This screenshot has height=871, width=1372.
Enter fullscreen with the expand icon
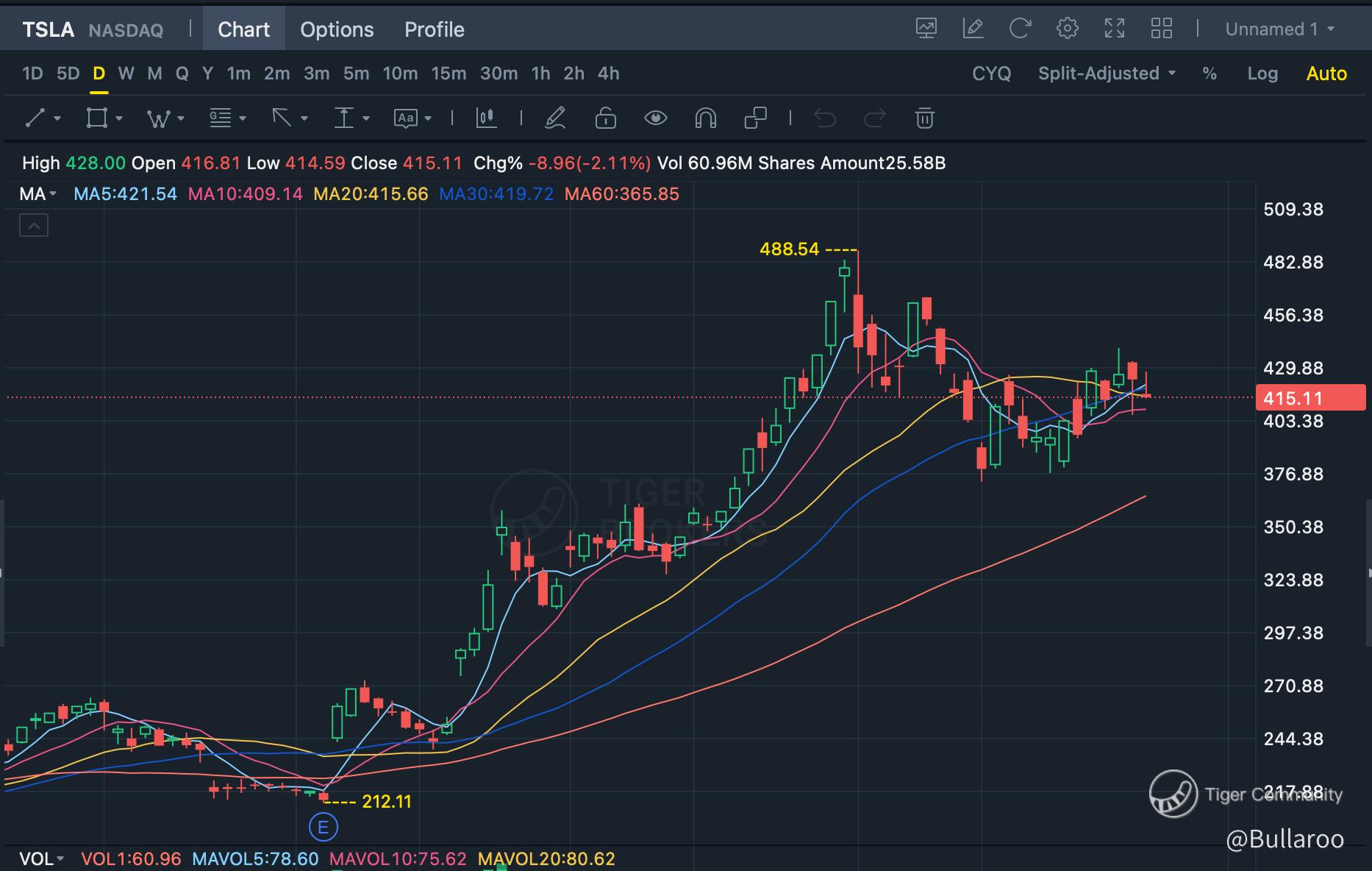click(x=1115, y=29)
